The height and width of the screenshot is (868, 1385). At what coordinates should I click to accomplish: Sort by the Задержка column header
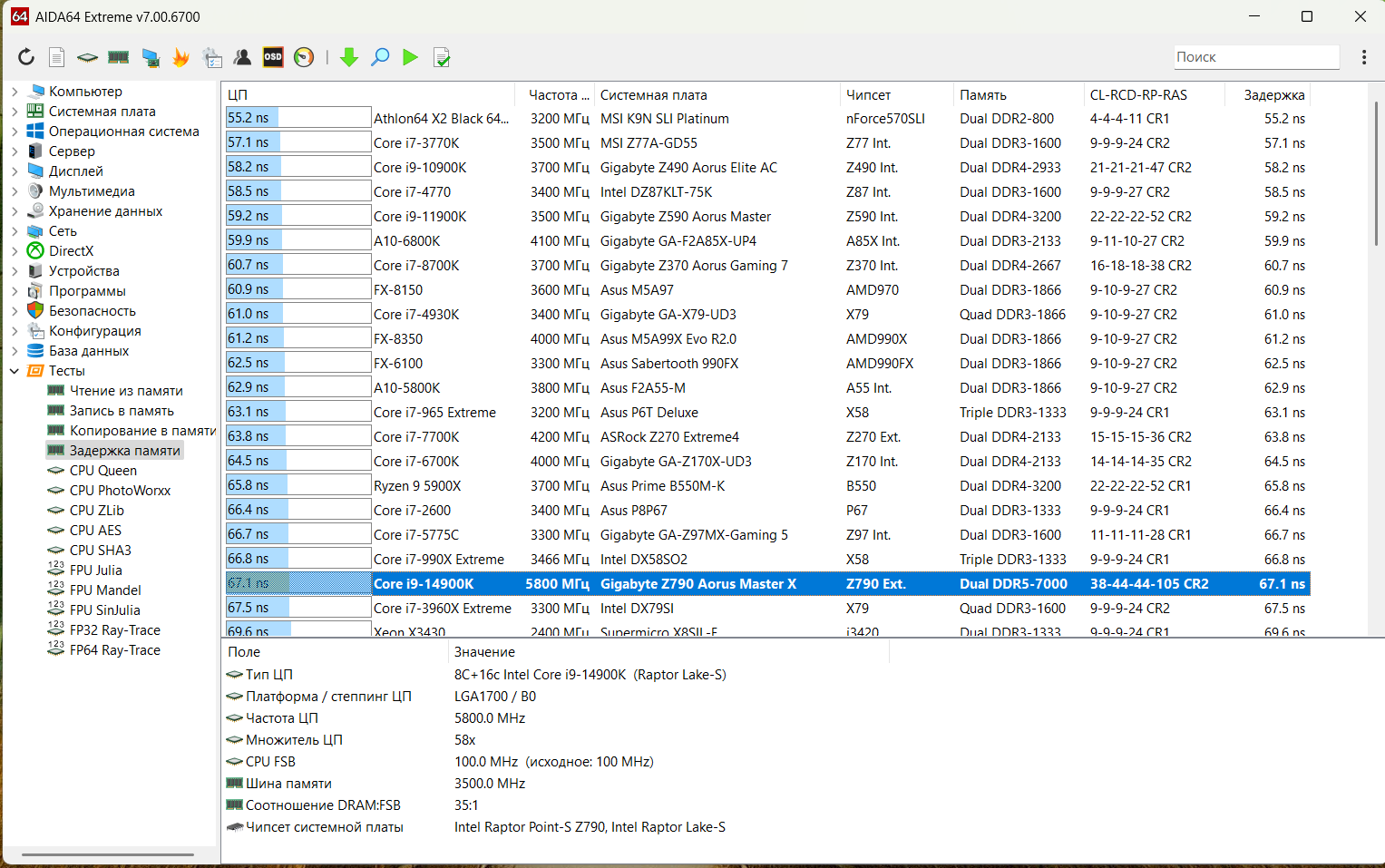(x=1268, y=95)
